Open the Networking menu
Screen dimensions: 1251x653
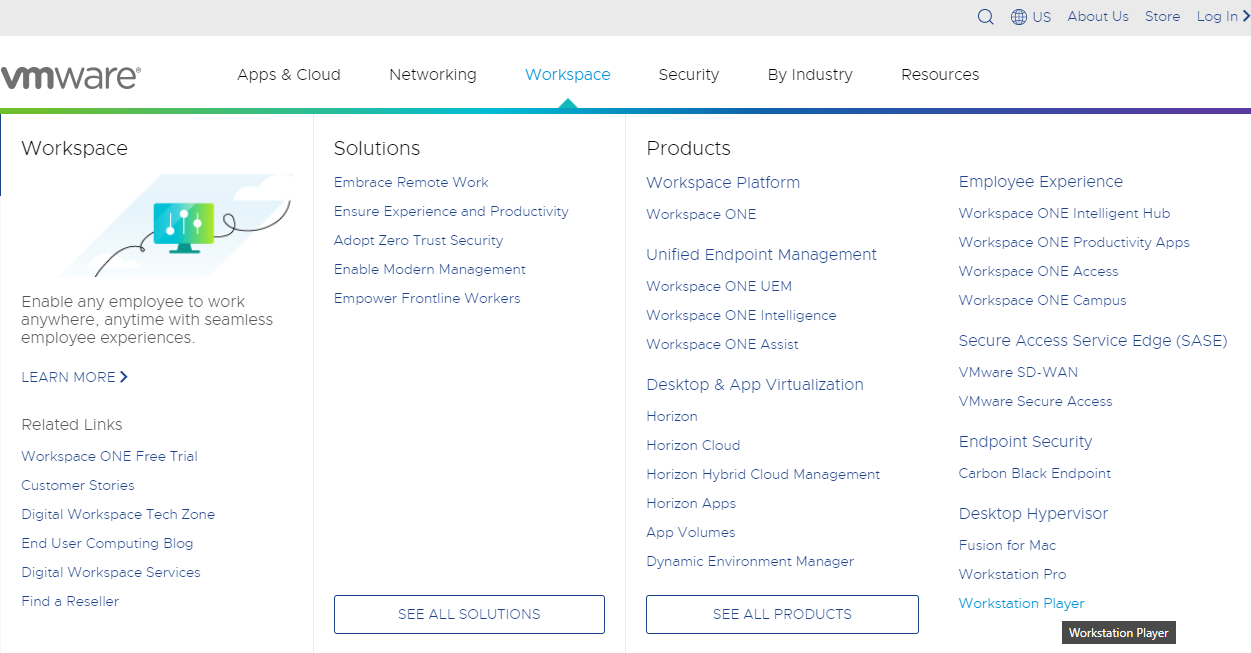pos(433,75)
